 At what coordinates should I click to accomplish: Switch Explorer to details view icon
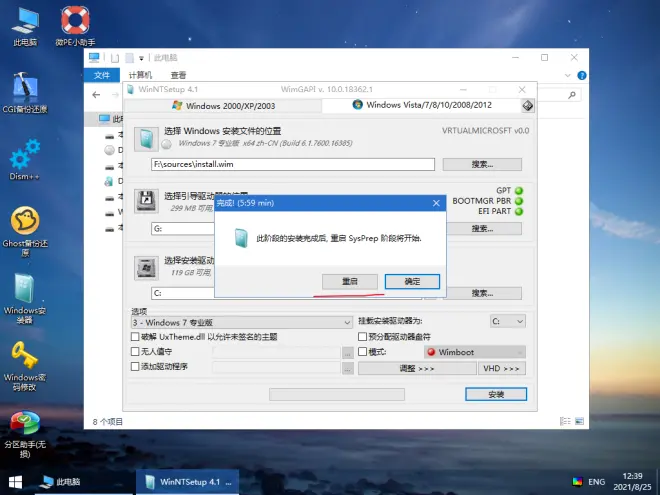tap(565, 421)
